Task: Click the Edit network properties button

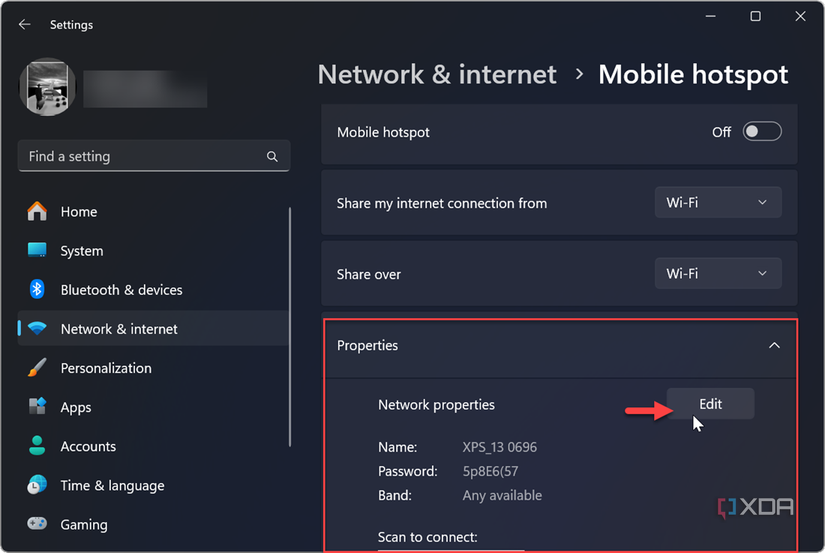Action: point(710,404)
